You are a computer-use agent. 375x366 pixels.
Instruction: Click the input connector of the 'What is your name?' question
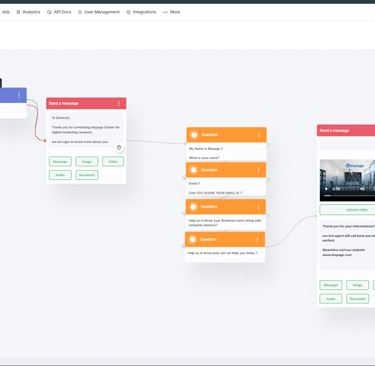186,144
